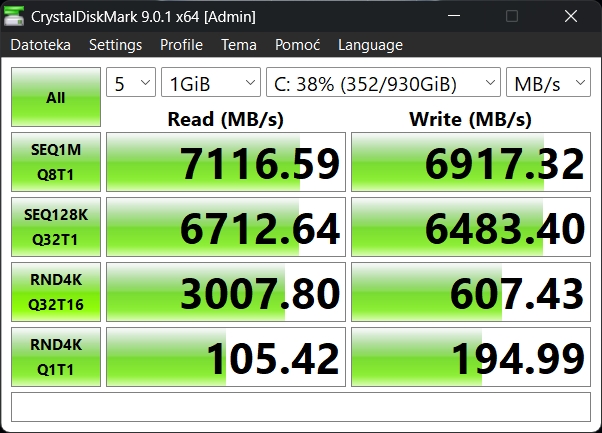Open the Settings menu
Screen dimensions: 602x433
[x=116, y=45]
